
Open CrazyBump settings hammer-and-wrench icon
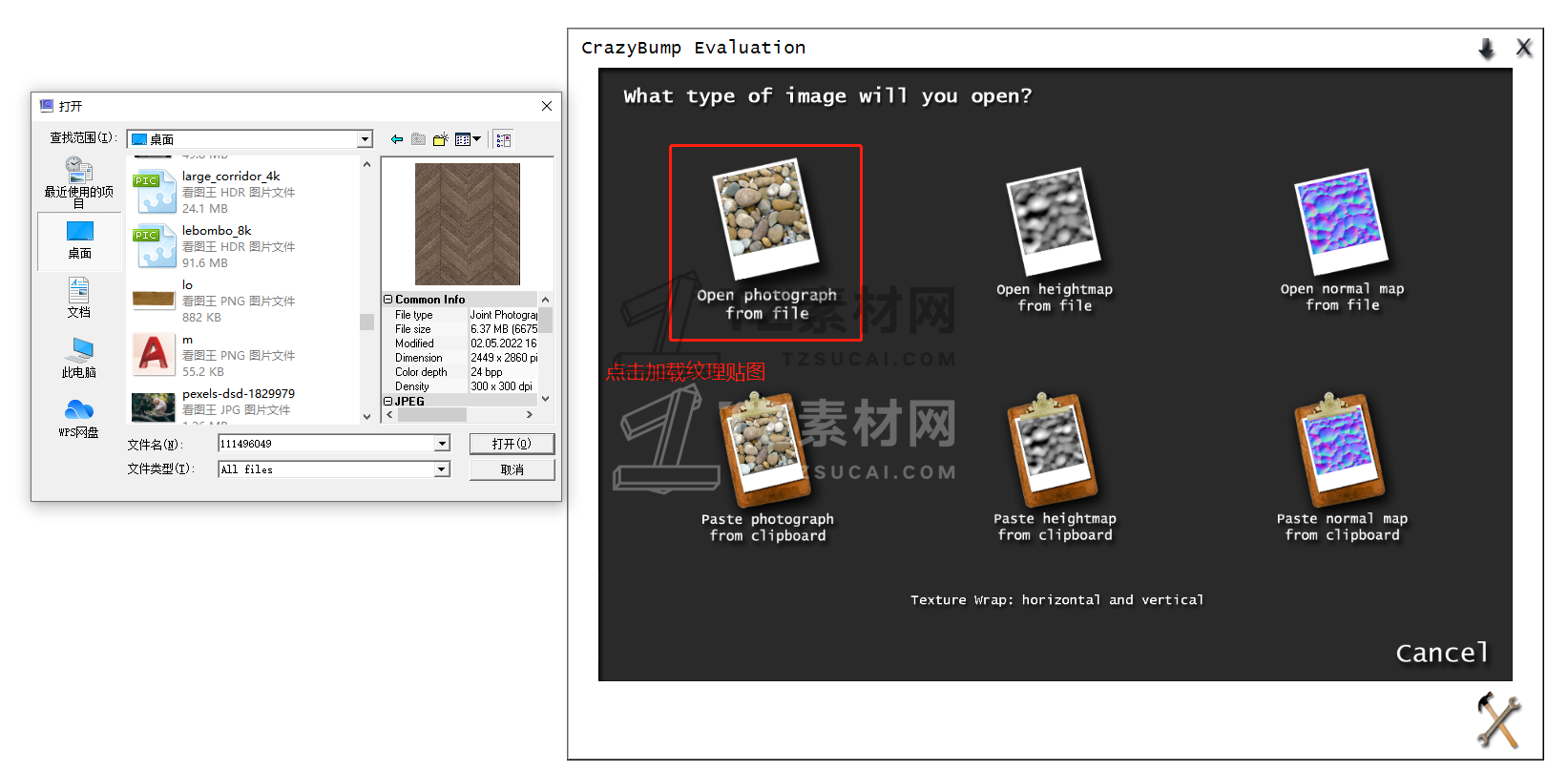[1497, 720]
